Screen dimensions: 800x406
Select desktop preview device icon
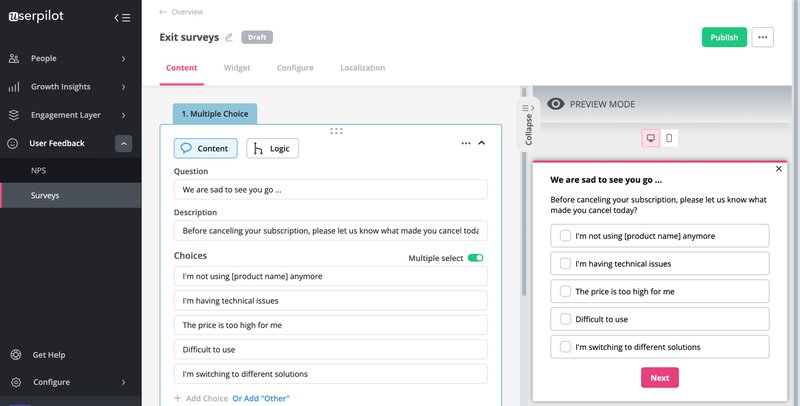point(651,138)
